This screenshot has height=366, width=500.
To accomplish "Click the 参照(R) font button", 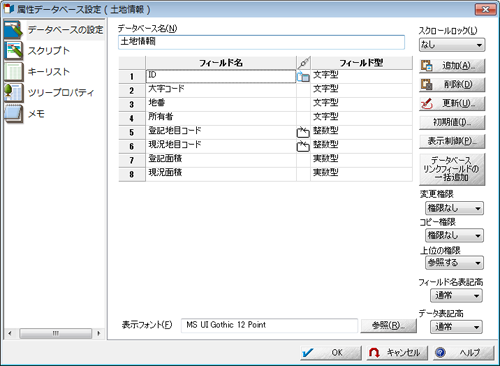I will [388, 325].
